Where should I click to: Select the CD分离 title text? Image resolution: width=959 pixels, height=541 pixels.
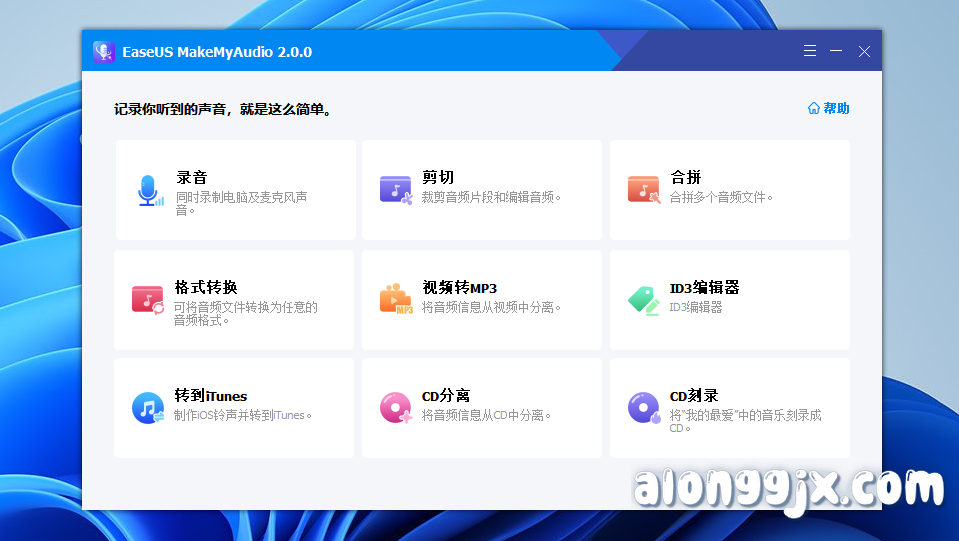click(446, 396)
